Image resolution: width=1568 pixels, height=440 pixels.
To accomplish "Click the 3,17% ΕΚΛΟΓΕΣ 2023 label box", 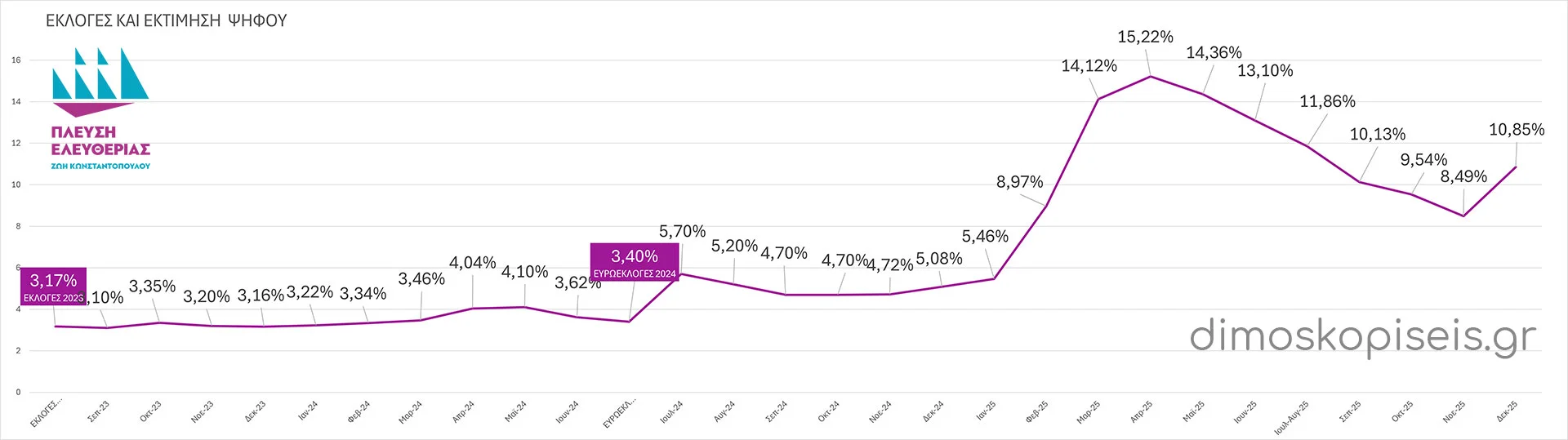I will coord(54,287).
